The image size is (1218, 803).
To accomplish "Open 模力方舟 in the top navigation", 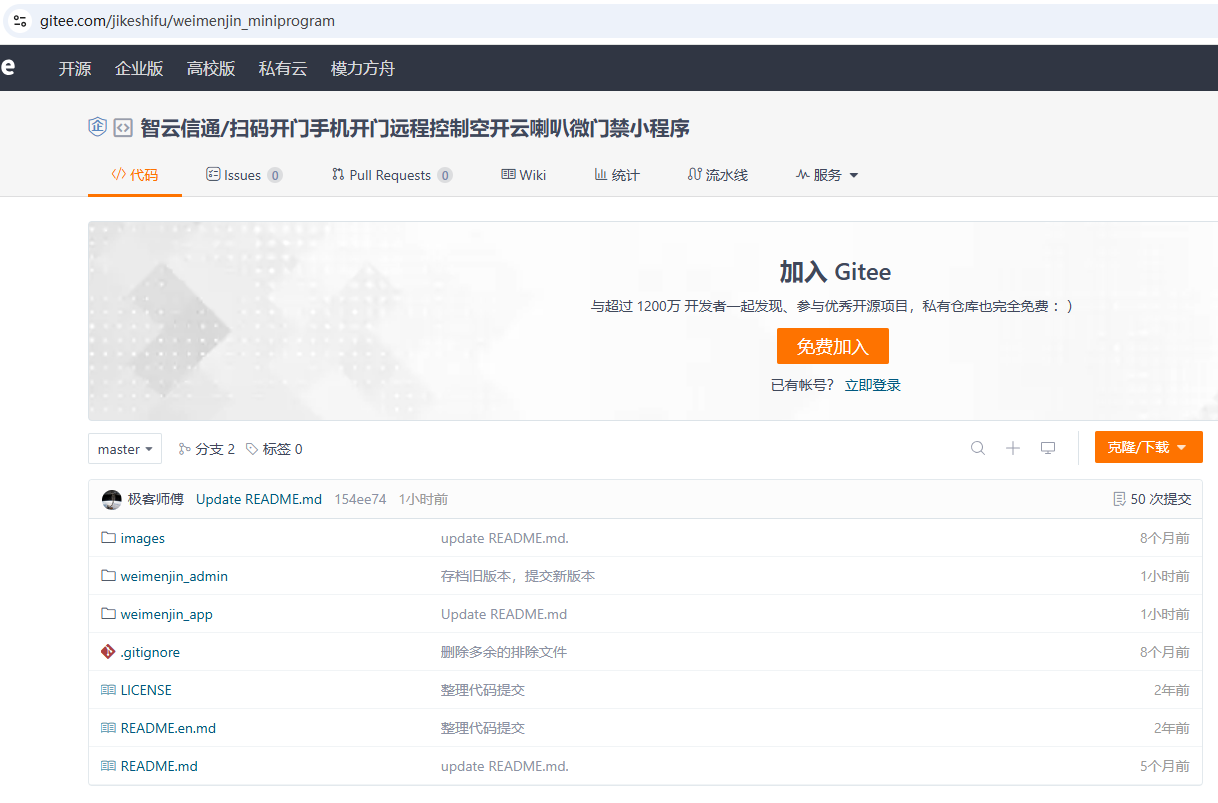I will [363, 69].
